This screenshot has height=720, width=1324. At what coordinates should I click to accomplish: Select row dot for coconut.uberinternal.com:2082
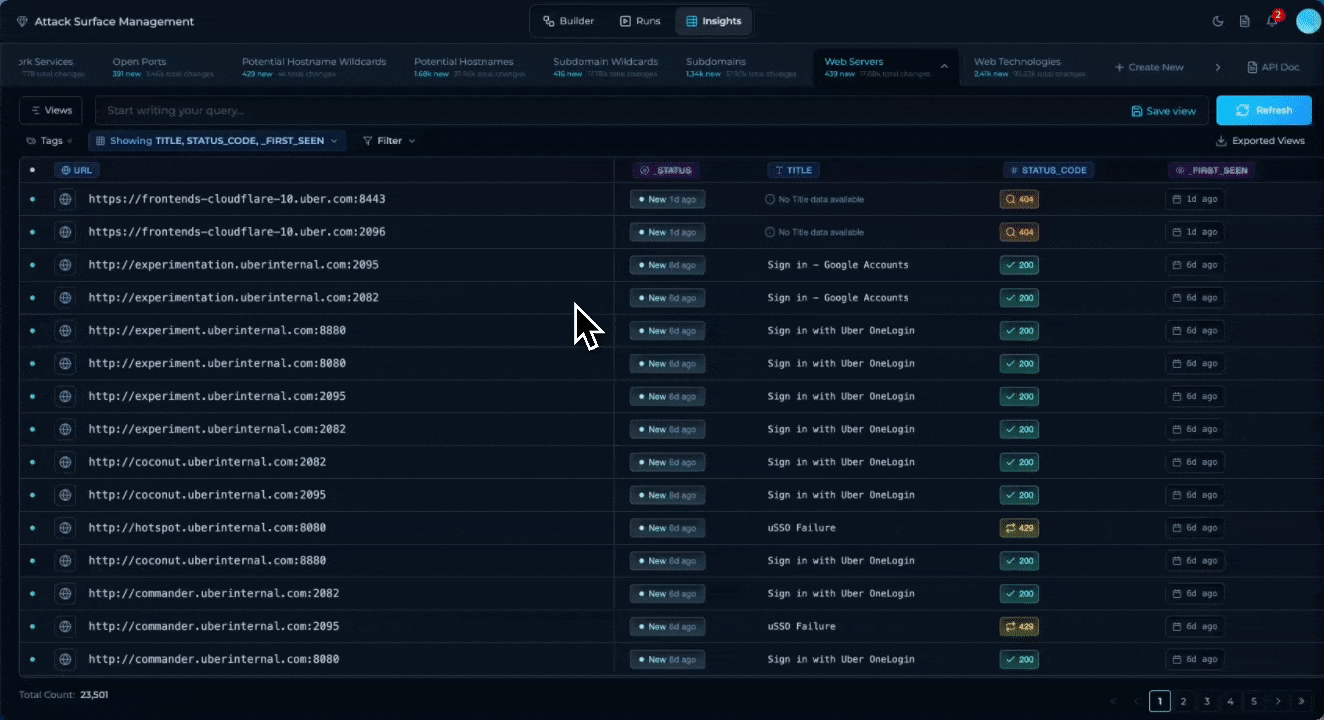[32, 462]
